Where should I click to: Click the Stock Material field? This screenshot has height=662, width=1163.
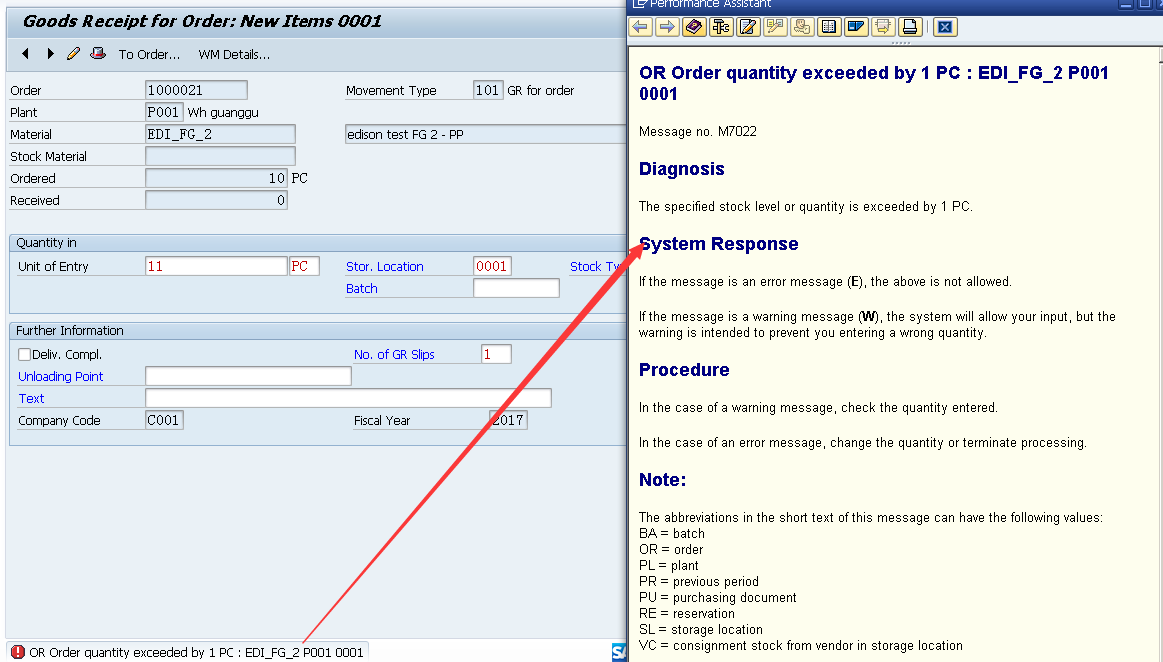[220, 156]
